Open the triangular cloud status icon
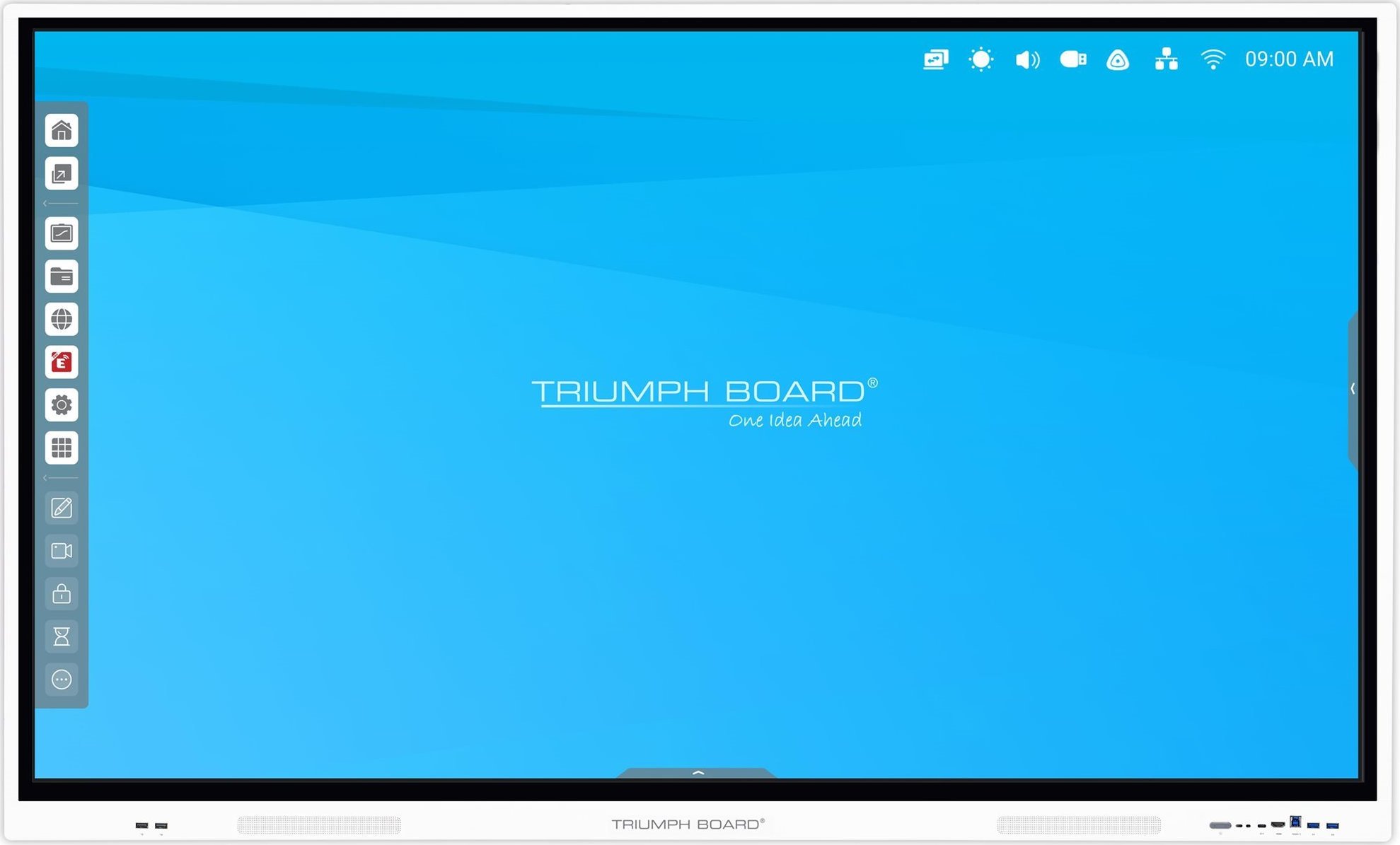This screenshot has height=845, width=1400. tap(1118, 60)
